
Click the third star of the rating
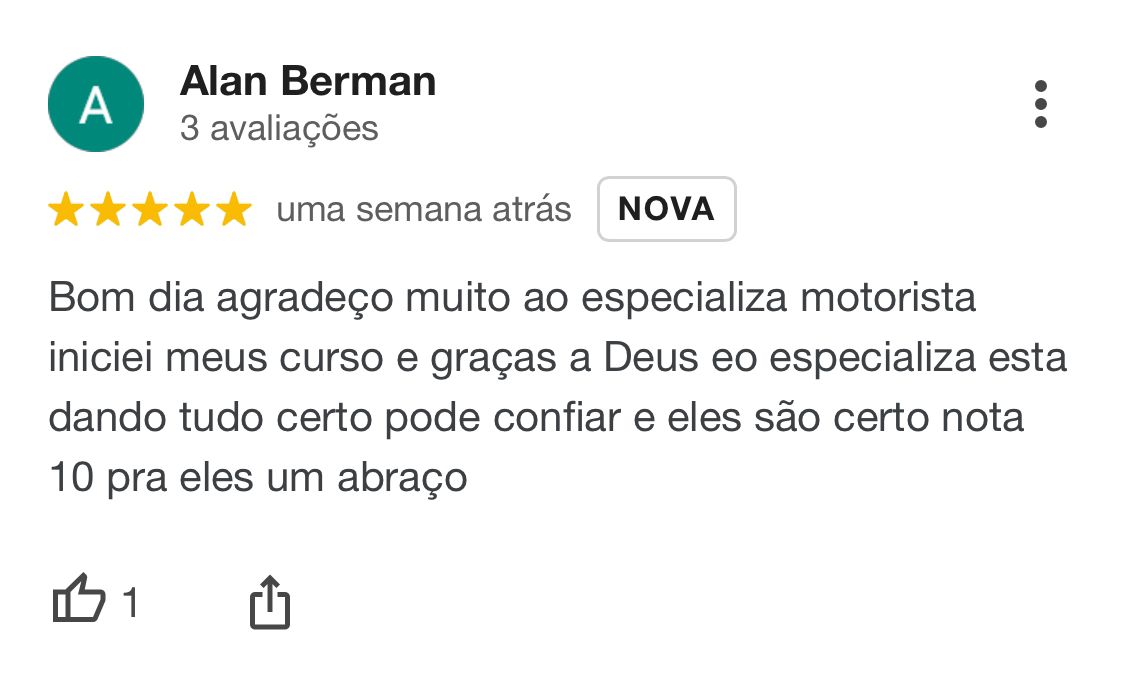tap(150, 209)
